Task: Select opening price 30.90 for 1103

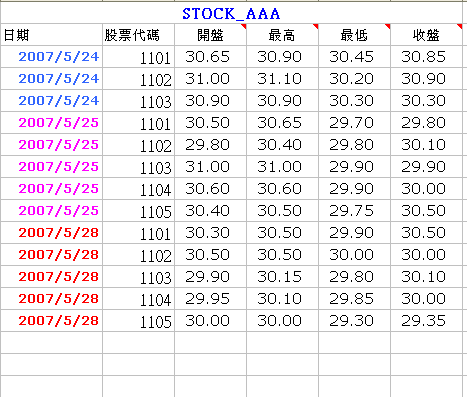Action: pyautogui.click(x=210, y=101)
